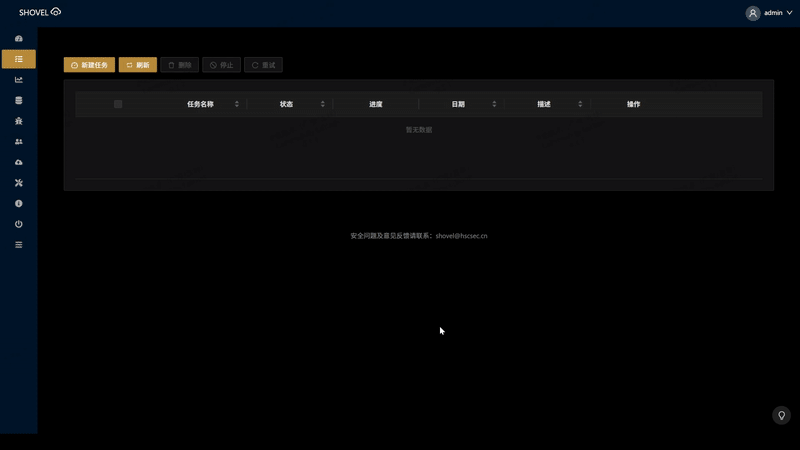Open the dashboard gauge icon in sidebar
The image size is (800, 450).
pyautogui.click(x=19, y=39)
